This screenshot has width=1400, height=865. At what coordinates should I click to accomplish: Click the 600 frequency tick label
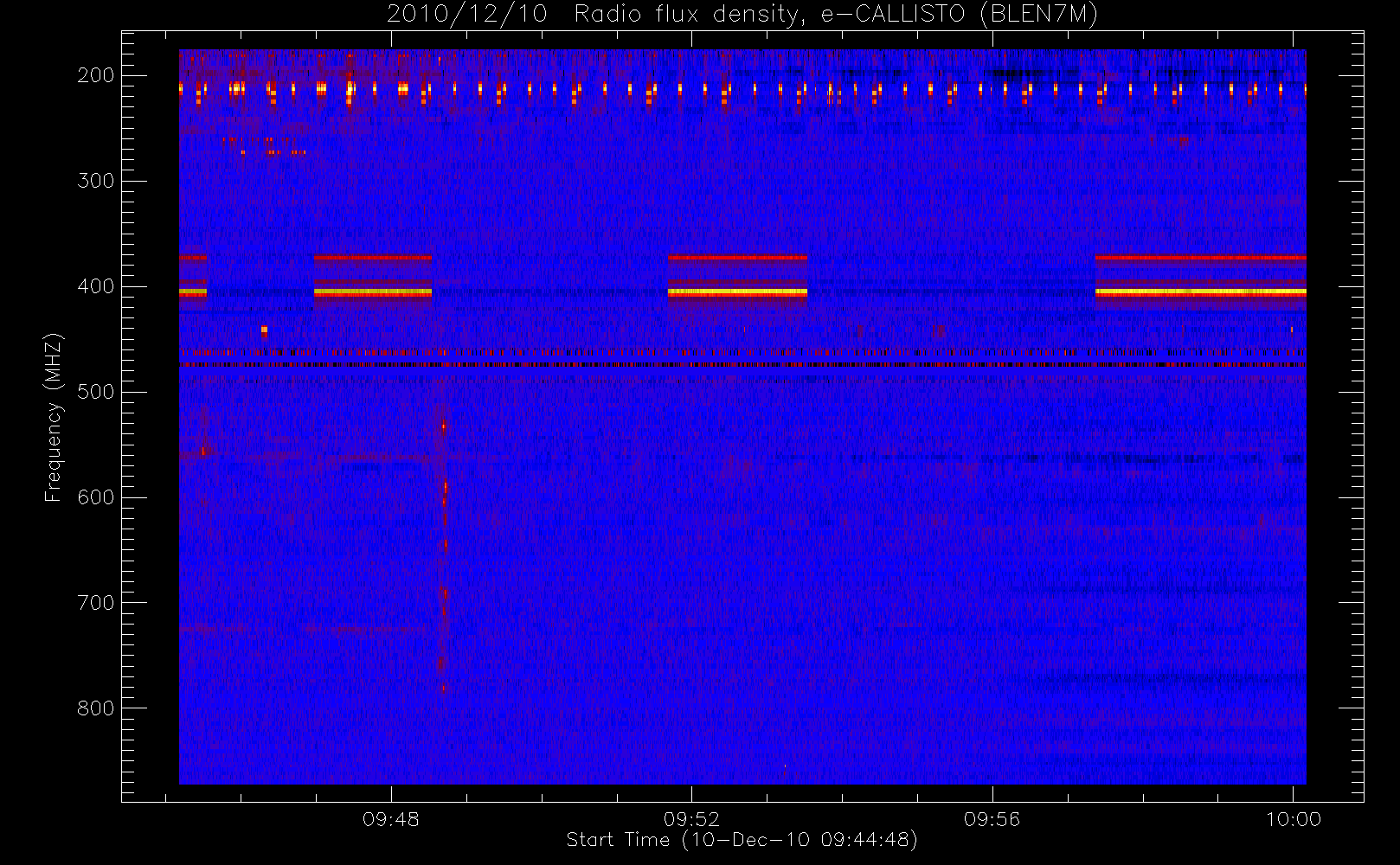(96, 497)
